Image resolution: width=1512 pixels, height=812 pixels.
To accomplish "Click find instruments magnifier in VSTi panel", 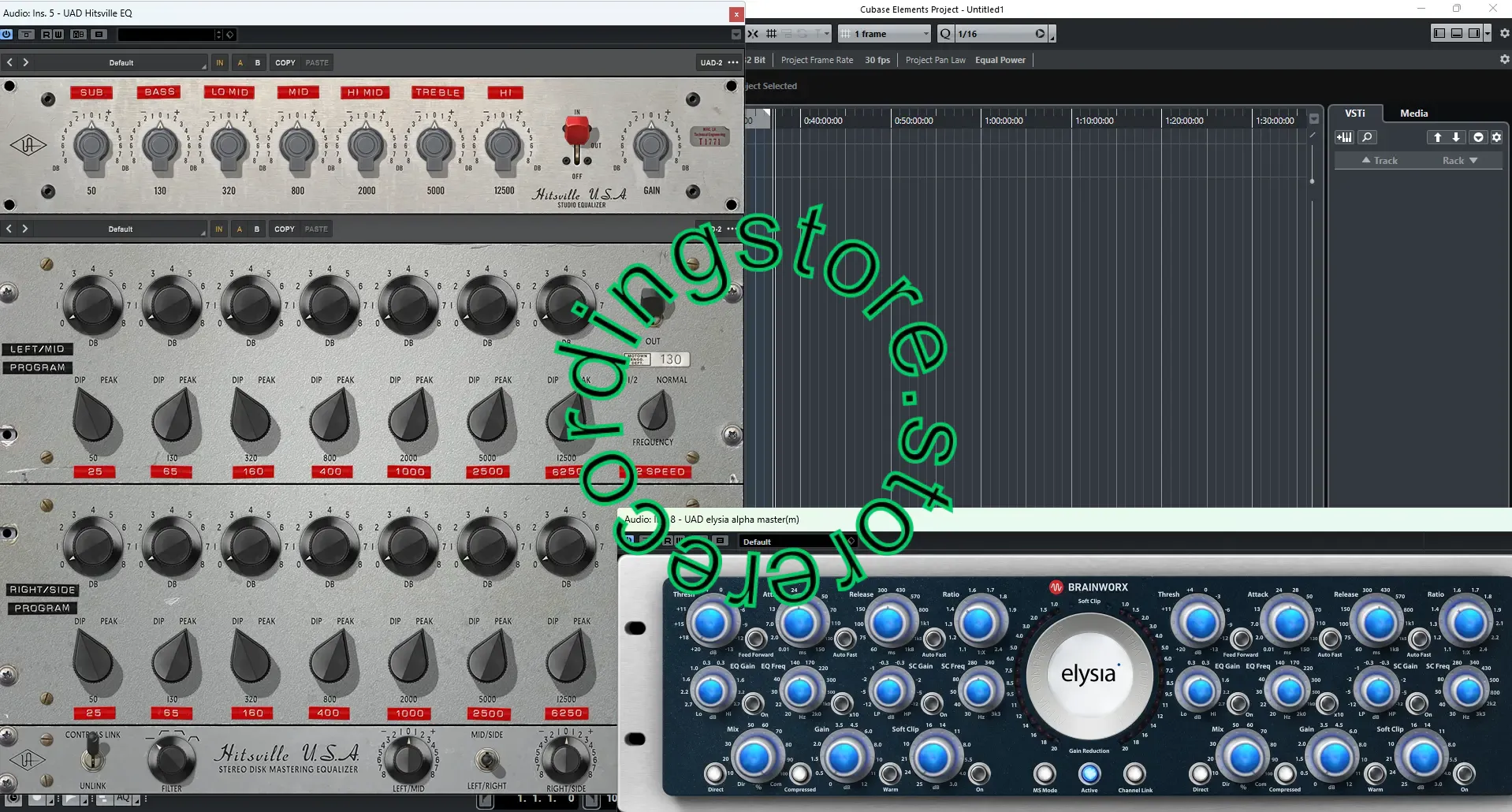I will click(x=1367, y=137).
